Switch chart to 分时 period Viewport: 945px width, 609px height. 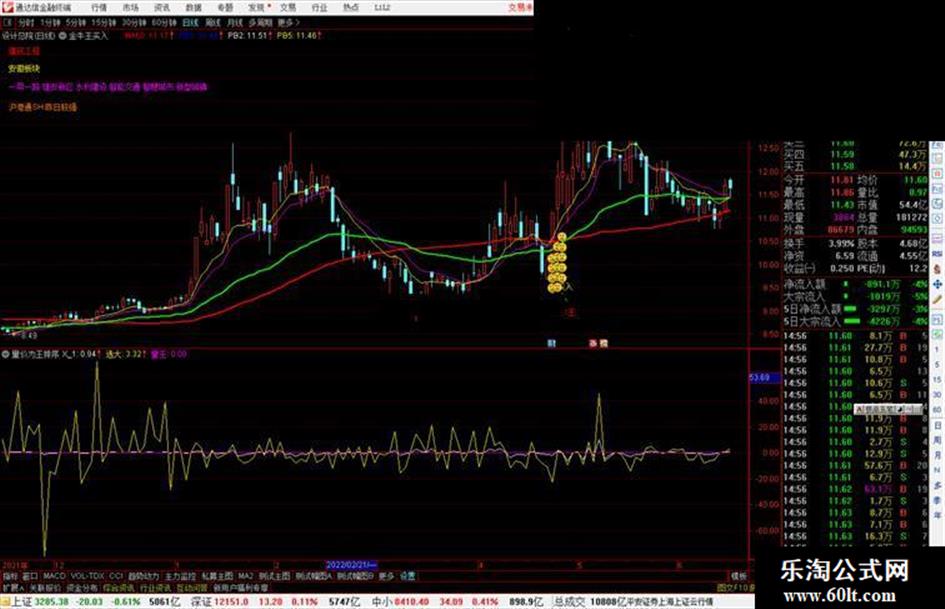coord(25,22)
